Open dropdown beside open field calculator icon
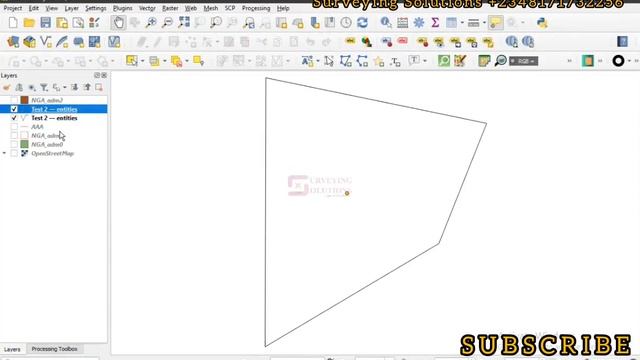 click(462, 22)
